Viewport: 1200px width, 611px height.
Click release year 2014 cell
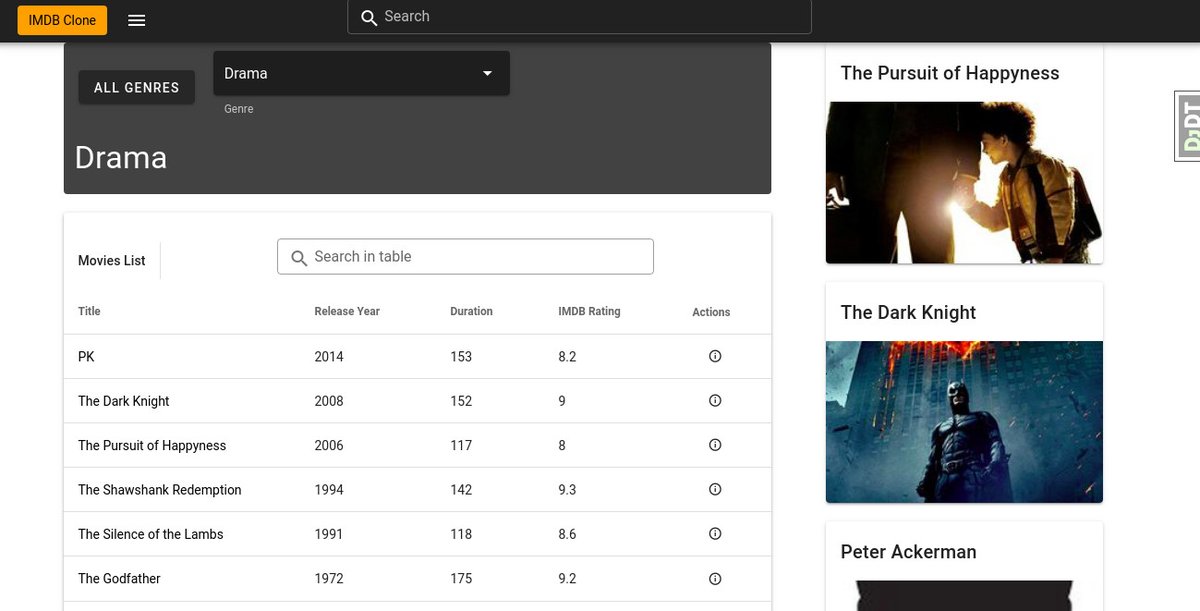[329, 356]
